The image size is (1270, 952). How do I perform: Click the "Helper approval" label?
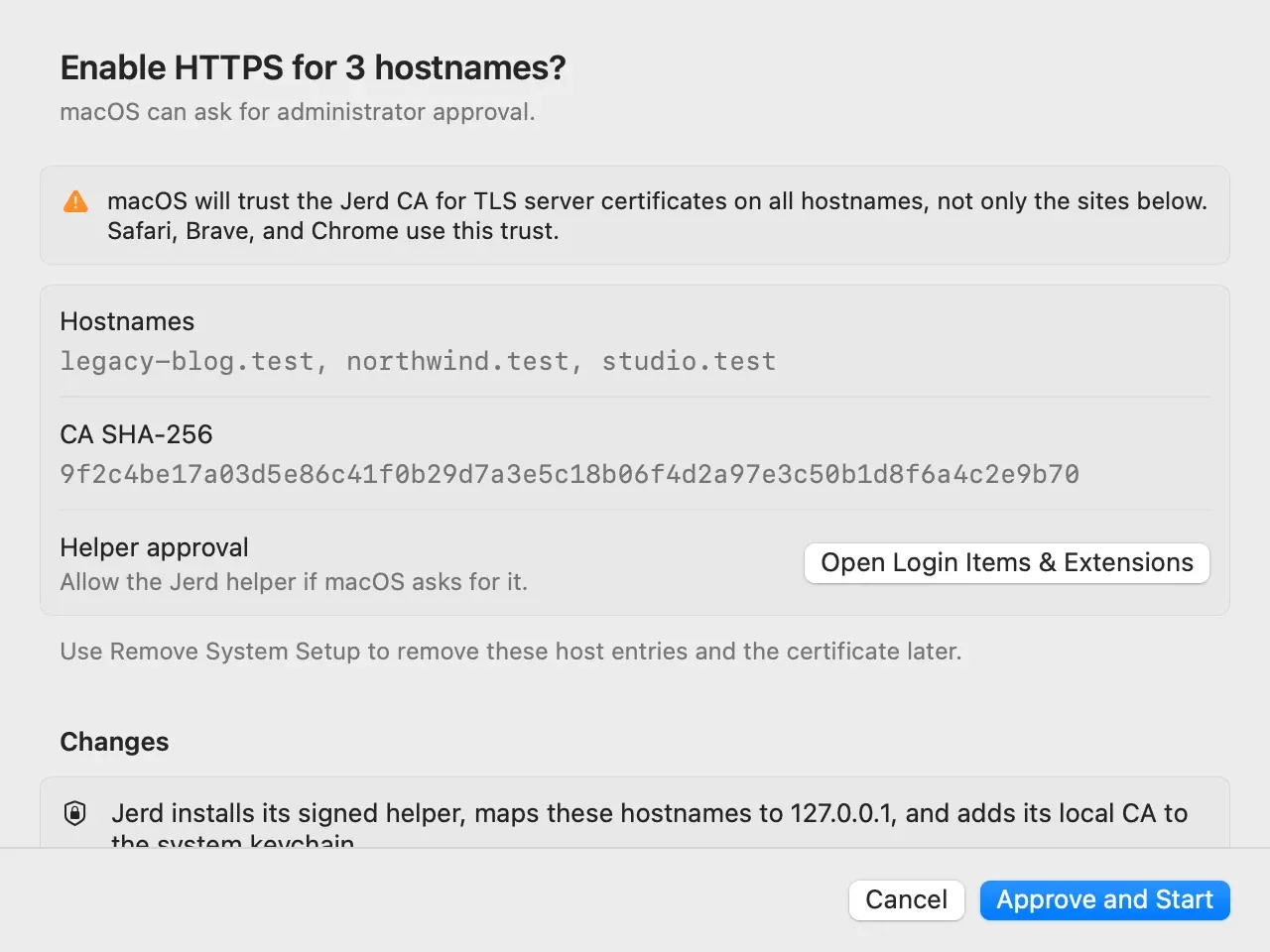[154, 547]
